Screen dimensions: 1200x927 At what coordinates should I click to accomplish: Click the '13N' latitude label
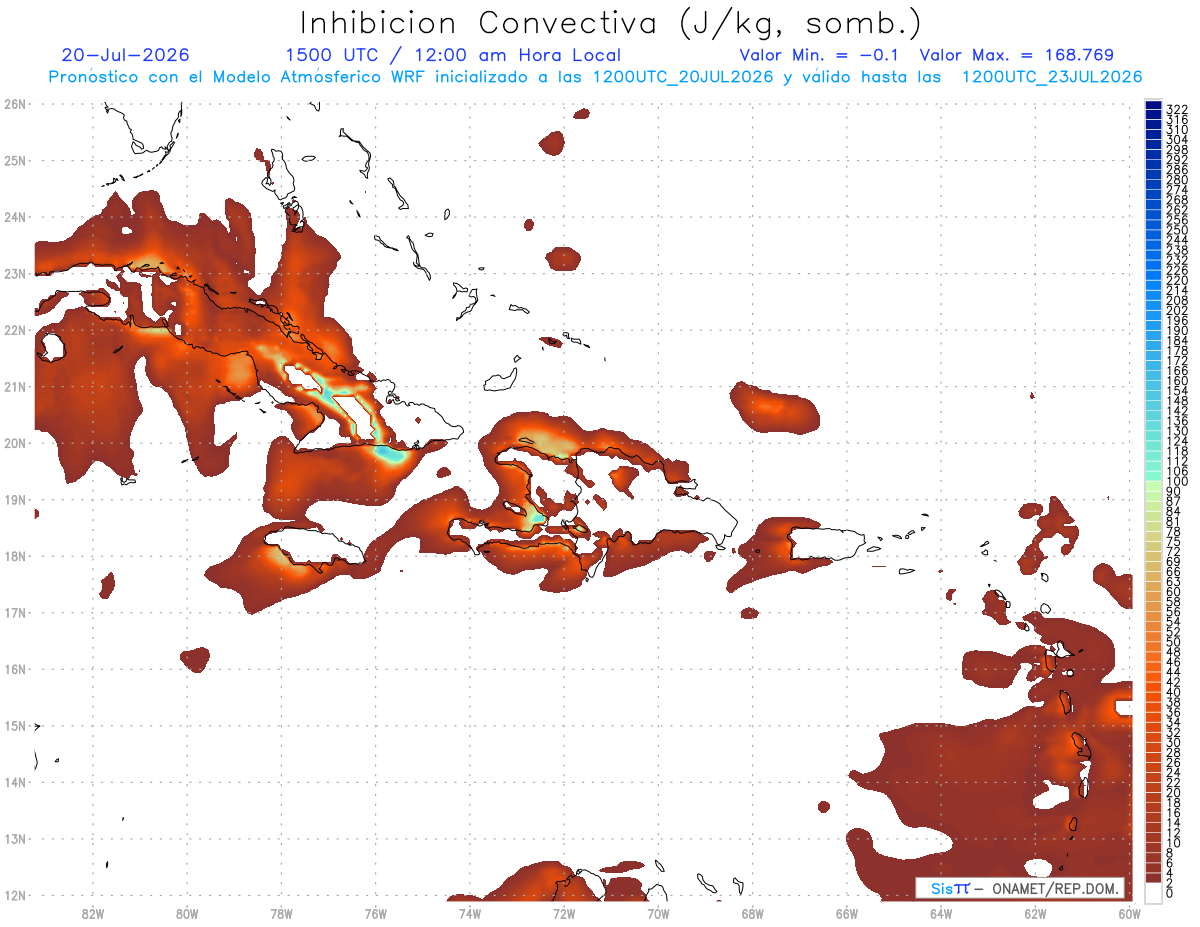[x=15, y=838]
